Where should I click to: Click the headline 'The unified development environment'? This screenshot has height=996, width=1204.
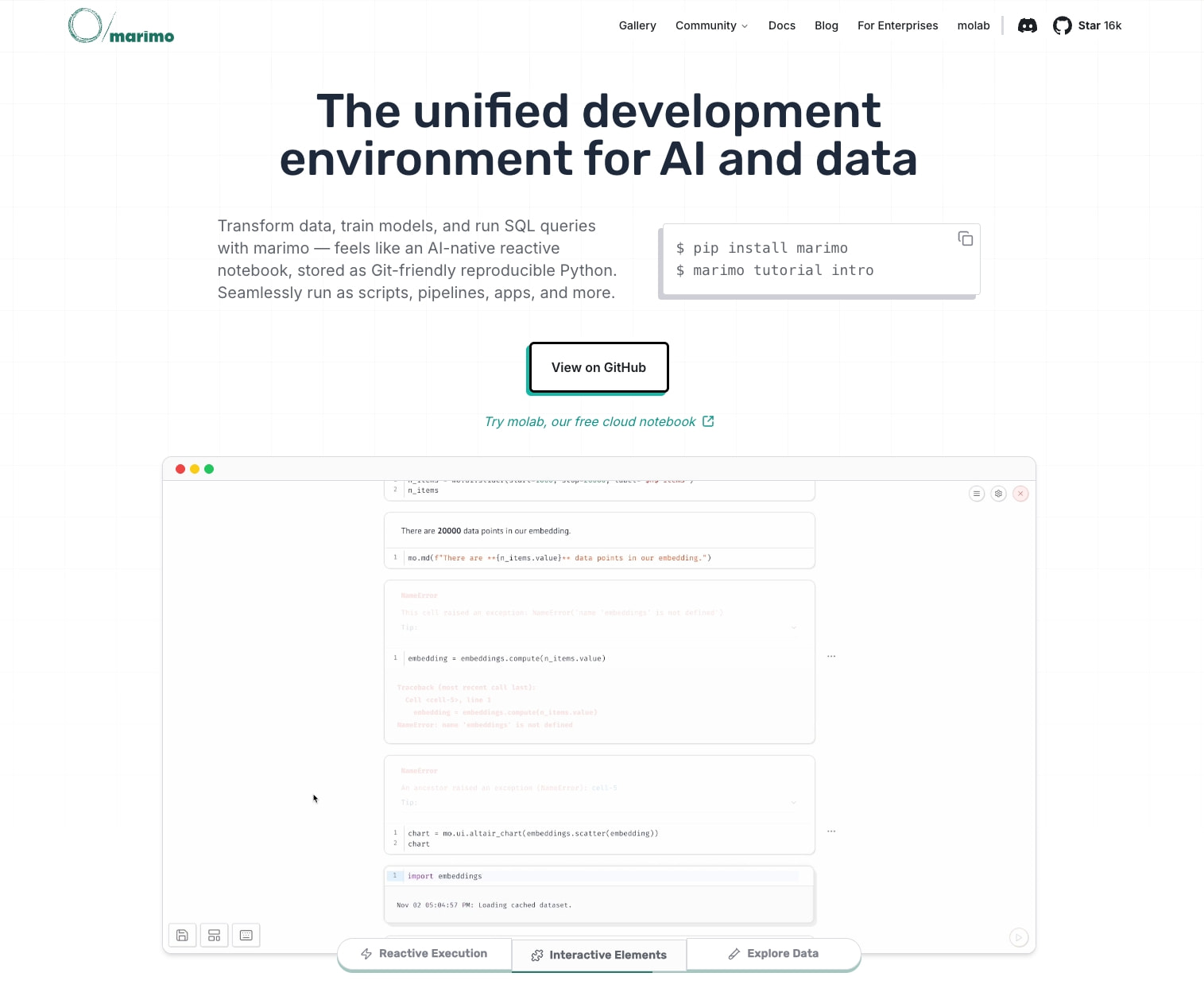pos(599,134)
